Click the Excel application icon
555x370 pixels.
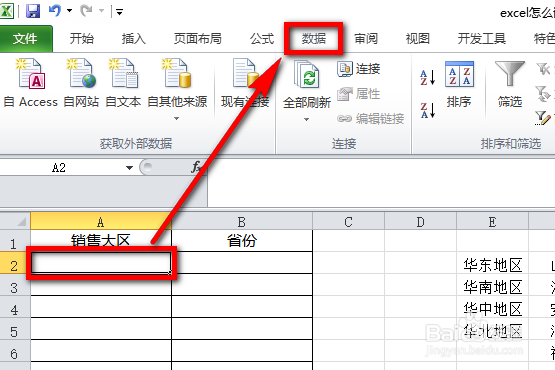6,11
